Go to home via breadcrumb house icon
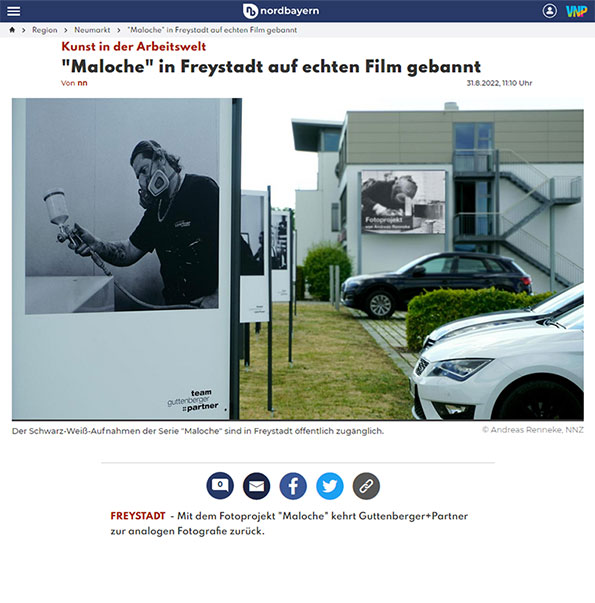The image size is (595, 603). pos(12,30)
